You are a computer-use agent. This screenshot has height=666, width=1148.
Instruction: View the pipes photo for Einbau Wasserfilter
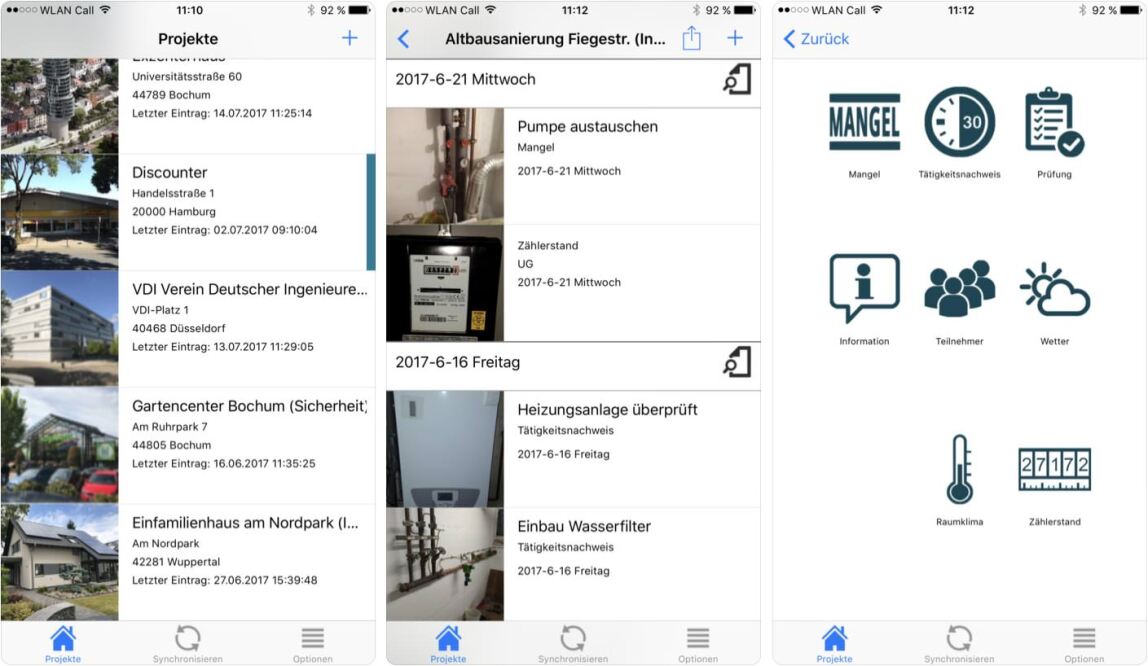445,564
